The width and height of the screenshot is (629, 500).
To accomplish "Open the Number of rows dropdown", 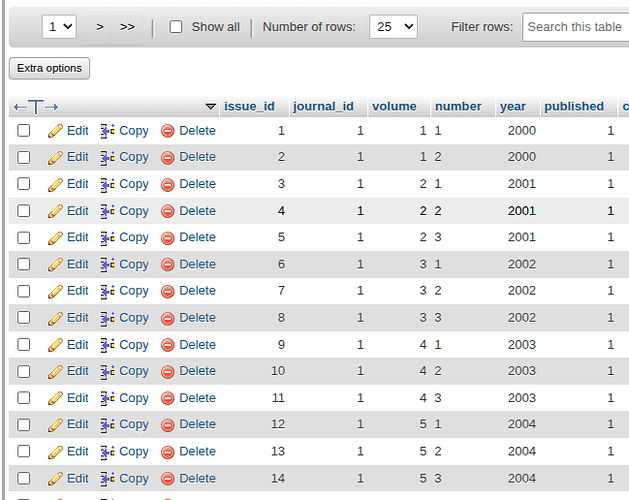I will click(393, 27).
